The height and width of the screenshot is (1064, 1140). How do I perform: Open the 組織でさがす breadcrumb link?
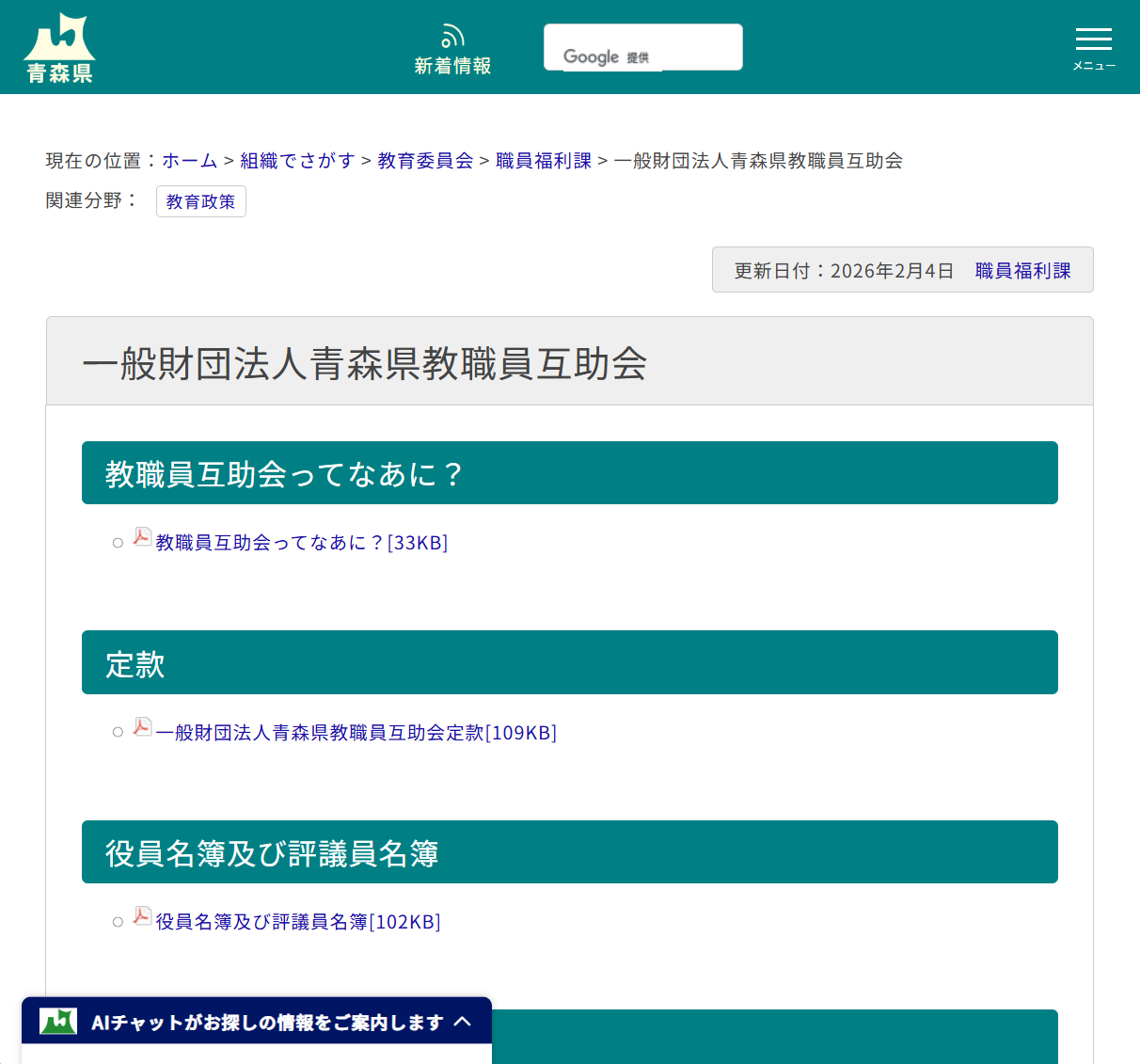[297, 161]
